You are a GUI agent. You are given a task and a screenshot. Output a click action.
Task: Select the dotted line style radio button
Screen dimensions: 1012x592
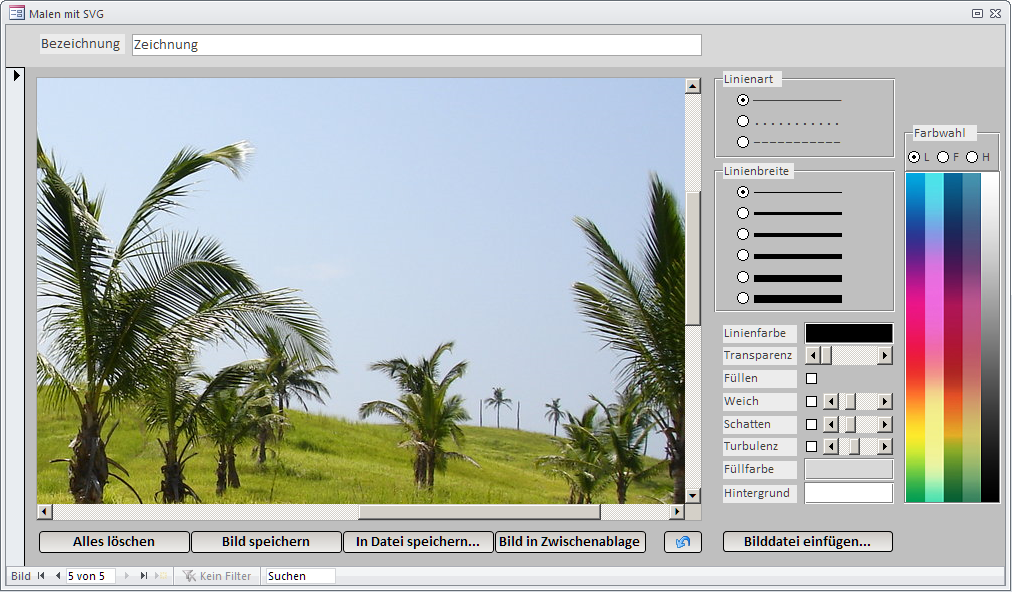click(743, 121)
